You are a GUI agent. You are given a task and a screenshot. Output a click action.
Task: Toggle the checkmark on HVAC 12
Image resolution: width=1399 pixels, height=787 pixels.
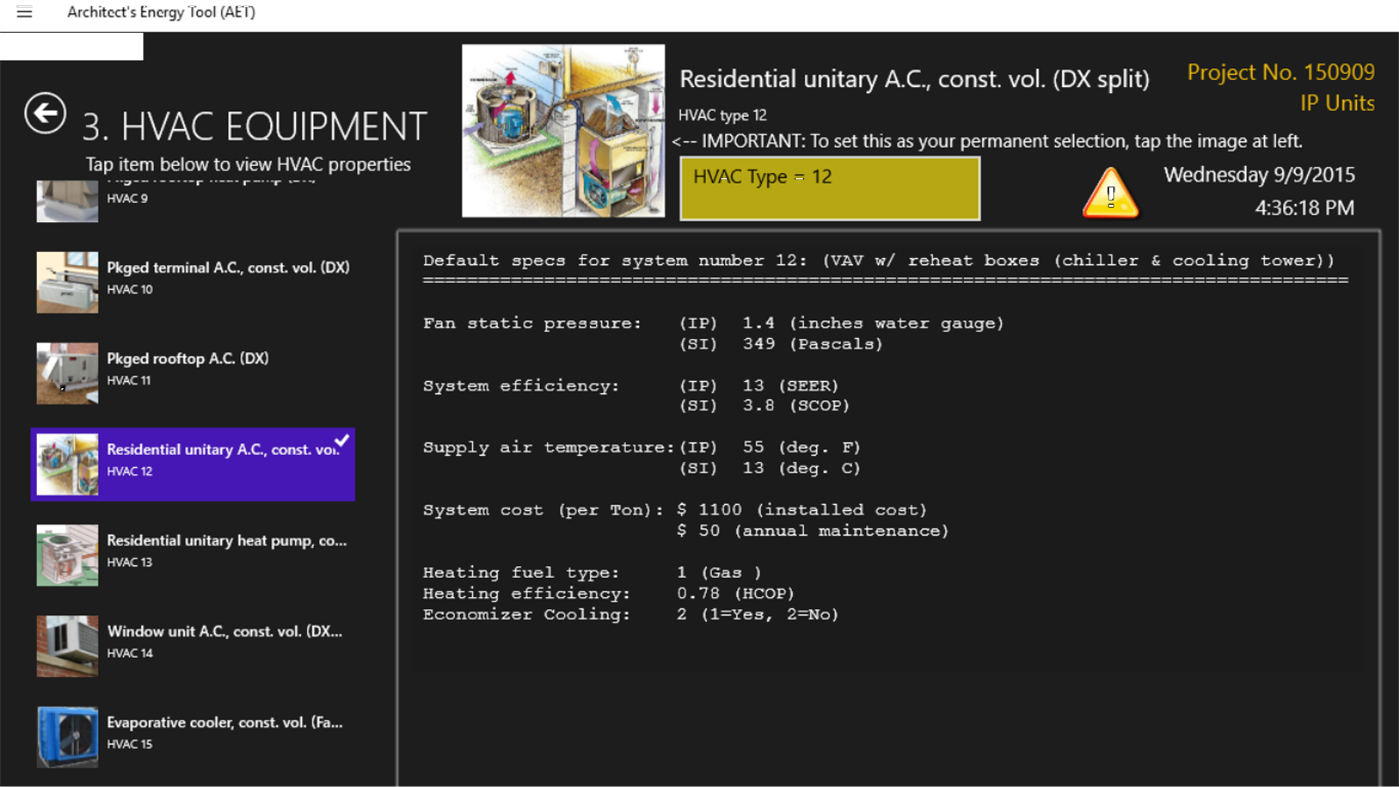(341, 438)
